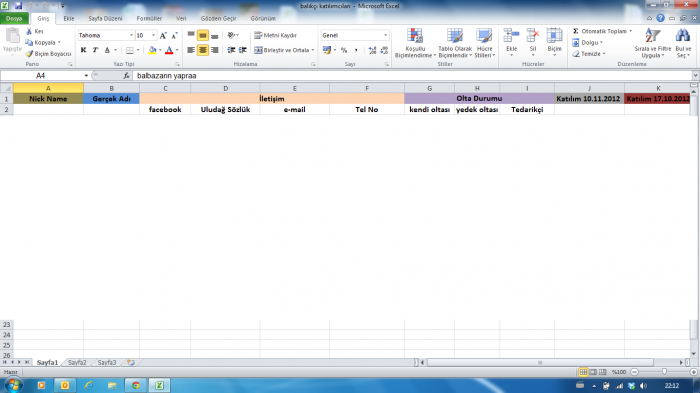Select the Nick Name header cell A1
This screenshot has width=700, height=393.
click(x=48, y=99)
